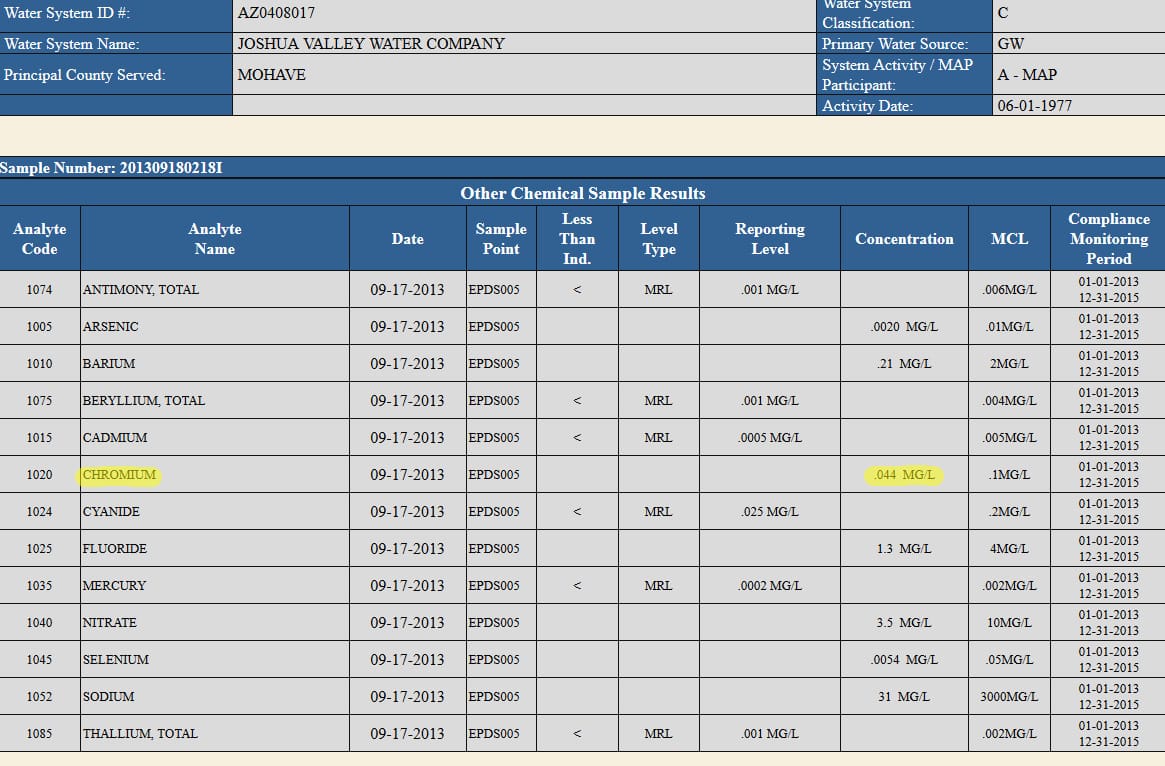Select the Other Chemical Sample Results title
Viewport: 1165px width, 766px height.
582,193
